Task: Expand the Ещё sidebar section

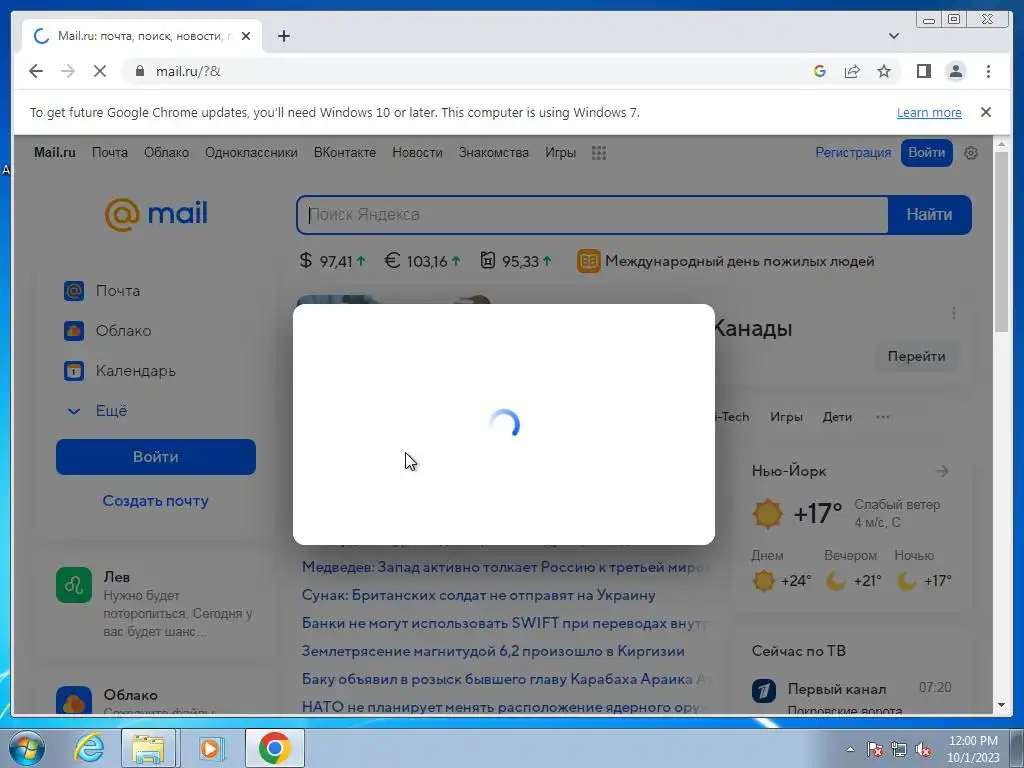Action: pos(97,411)
